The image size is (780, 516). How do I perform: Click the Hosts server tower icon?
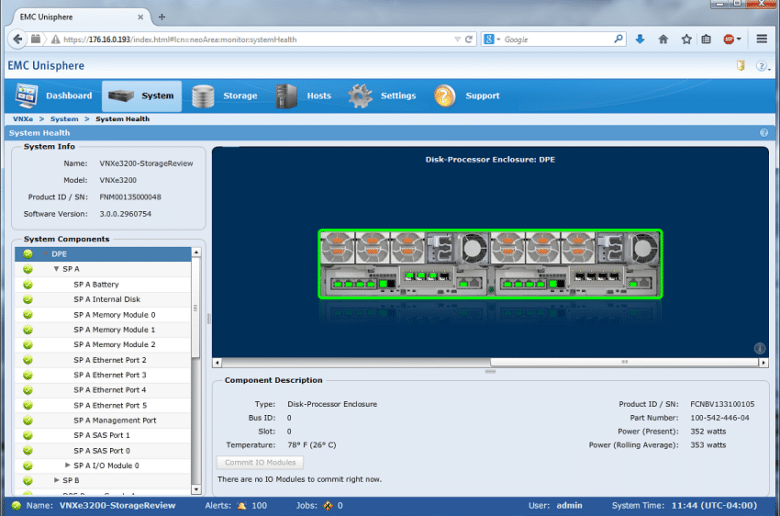(x=286, y=96)
